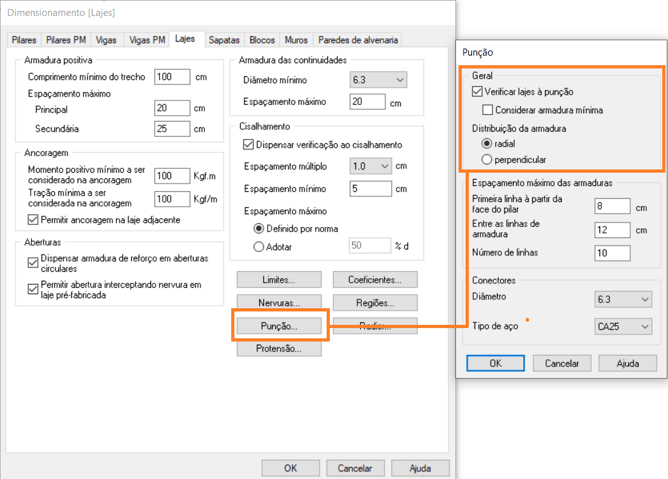Expand 'Espaçamento múltiplo' combo box

370,166
